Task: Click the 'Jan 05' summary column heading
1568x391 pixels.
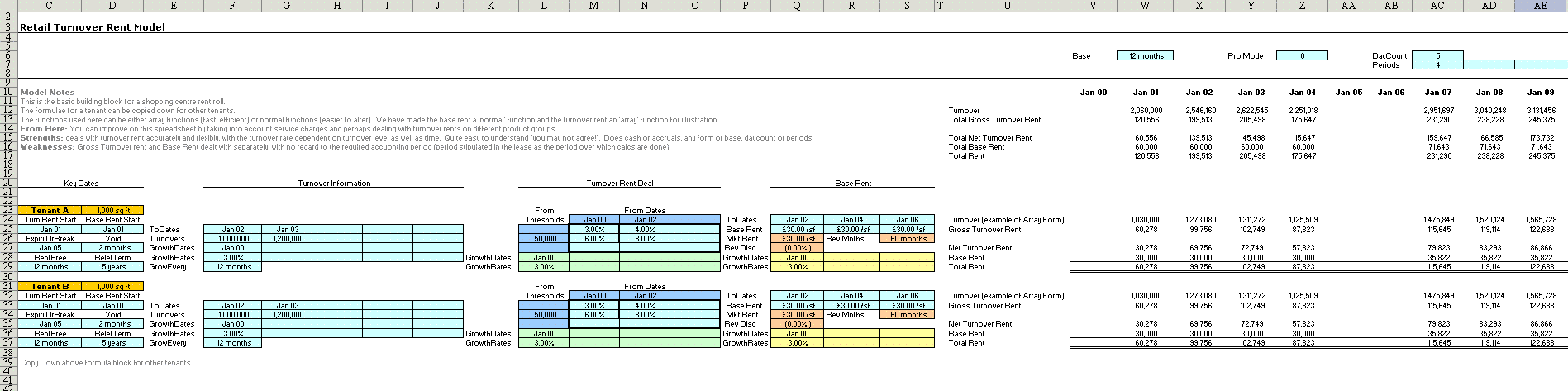Action: click(x=1348, y=92)
